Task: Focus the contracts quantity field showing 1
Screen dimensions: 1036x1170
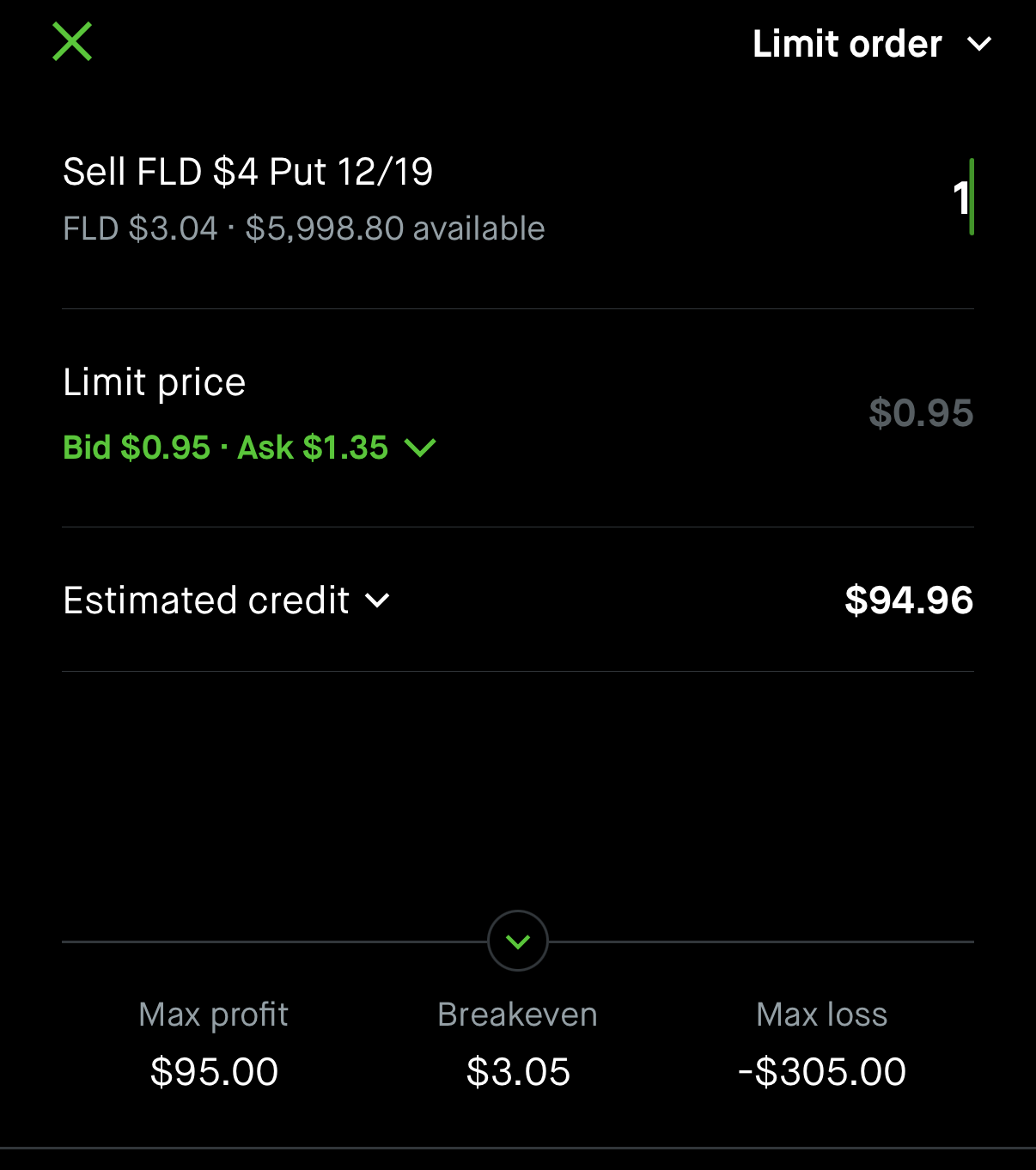Action: (x=960, y=198)
